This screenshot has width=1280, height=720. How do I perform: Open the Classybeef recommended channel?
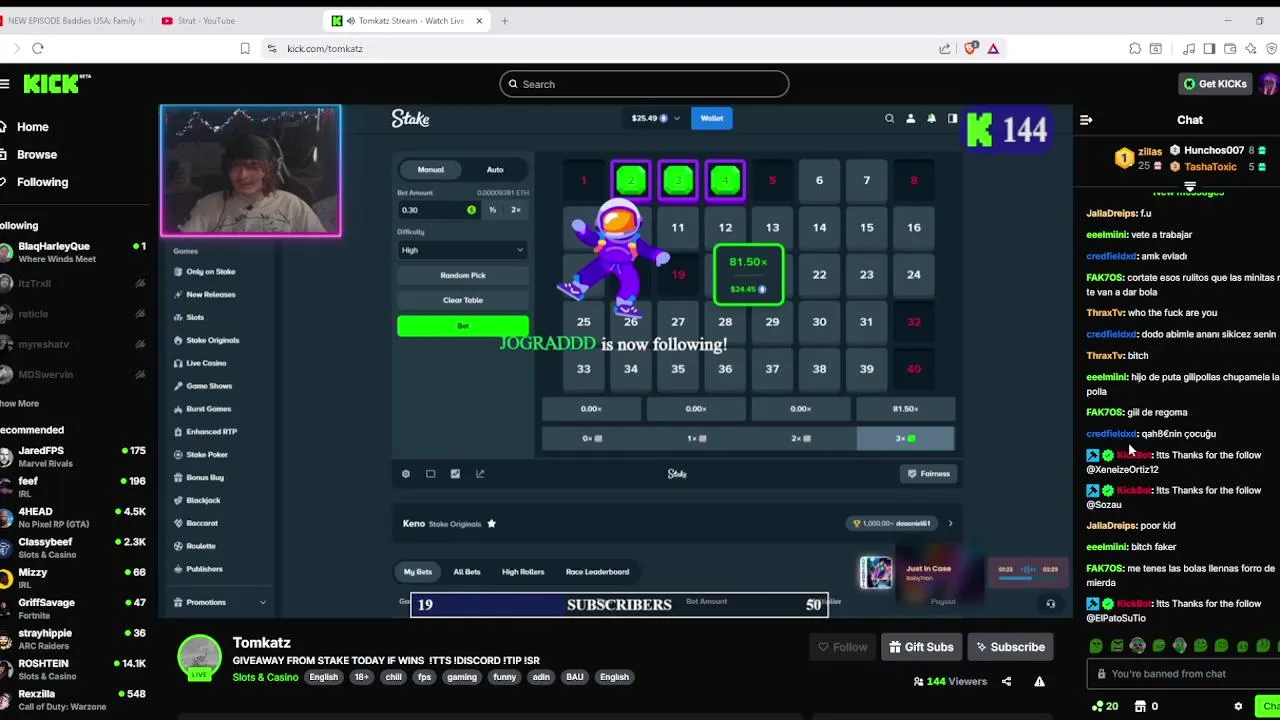pyautogui.click(x=74, y=548)
